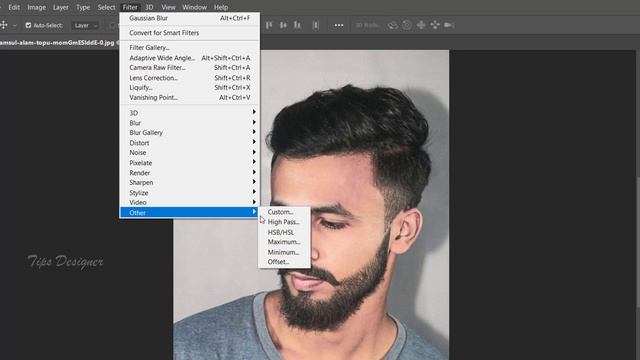
Task: Click the distribute vertically icon before three dots
Action: [316, 25]
